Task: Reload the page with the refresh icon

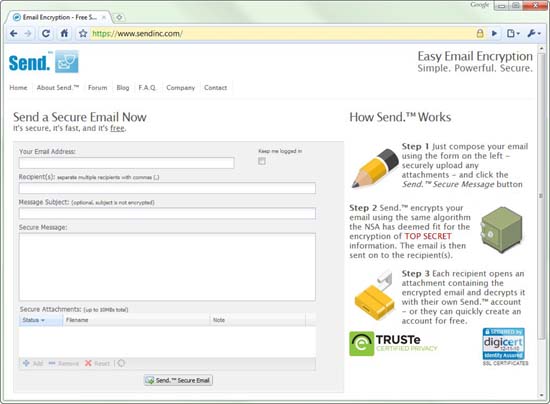Action: pyautogui.click(x=46, y=34)
